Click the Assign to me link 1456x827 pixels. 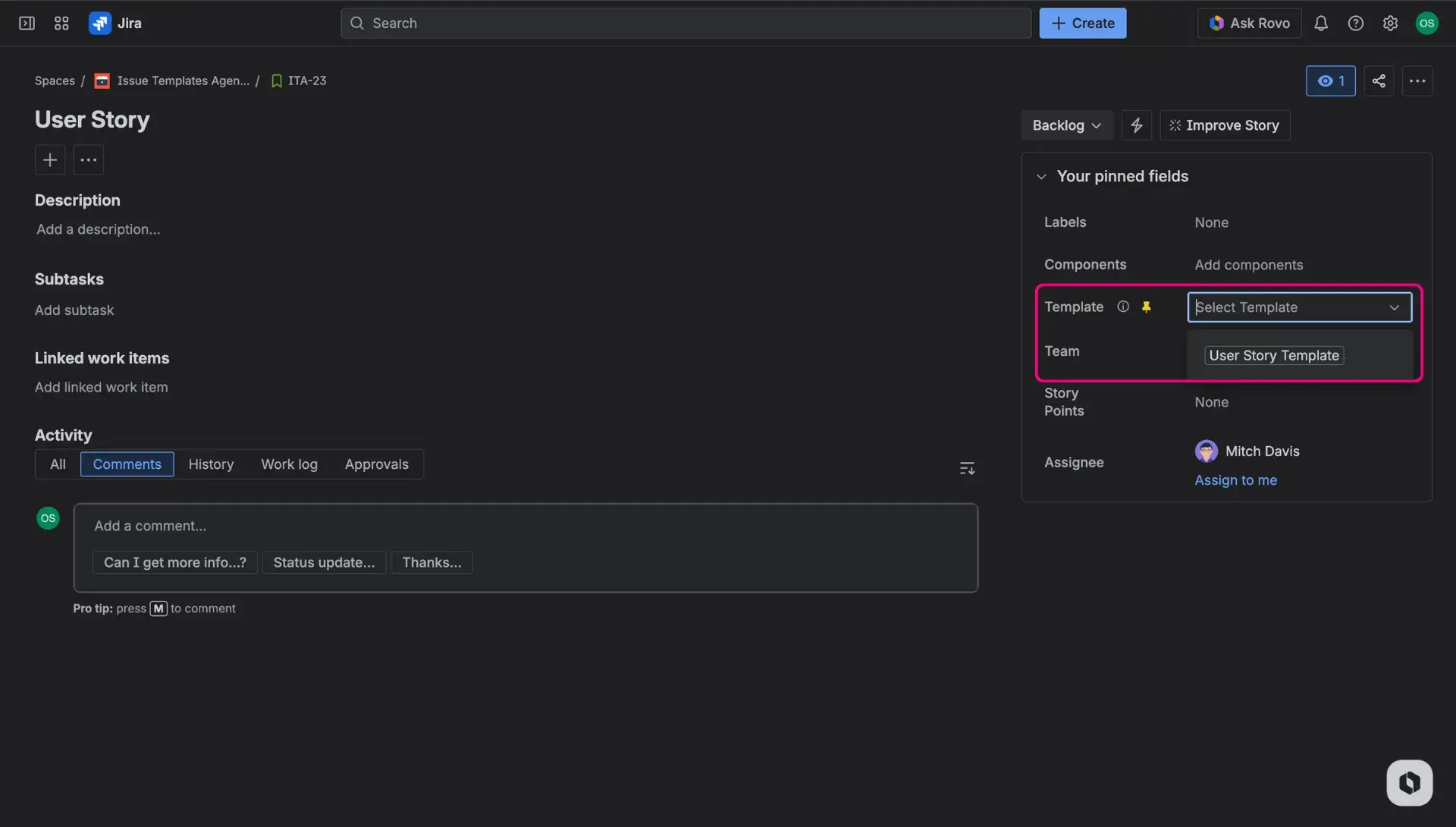[1235, 480]
